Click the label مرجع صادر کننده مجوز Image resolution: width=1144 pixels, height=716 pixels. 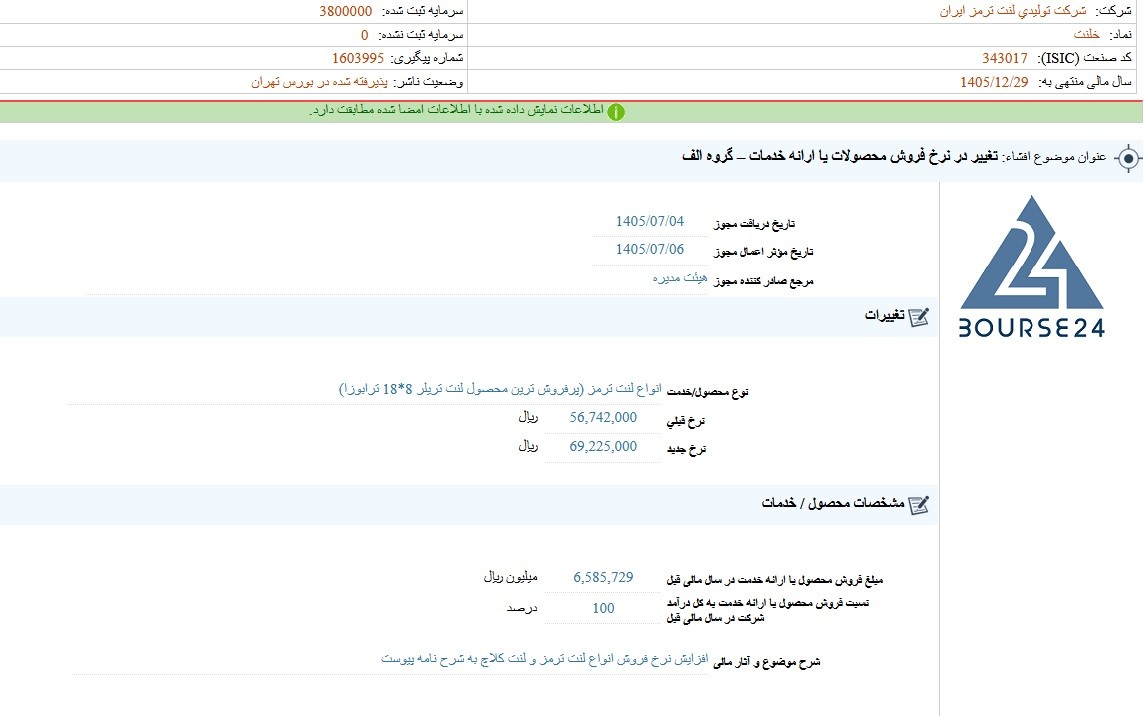tap(763, 281)
